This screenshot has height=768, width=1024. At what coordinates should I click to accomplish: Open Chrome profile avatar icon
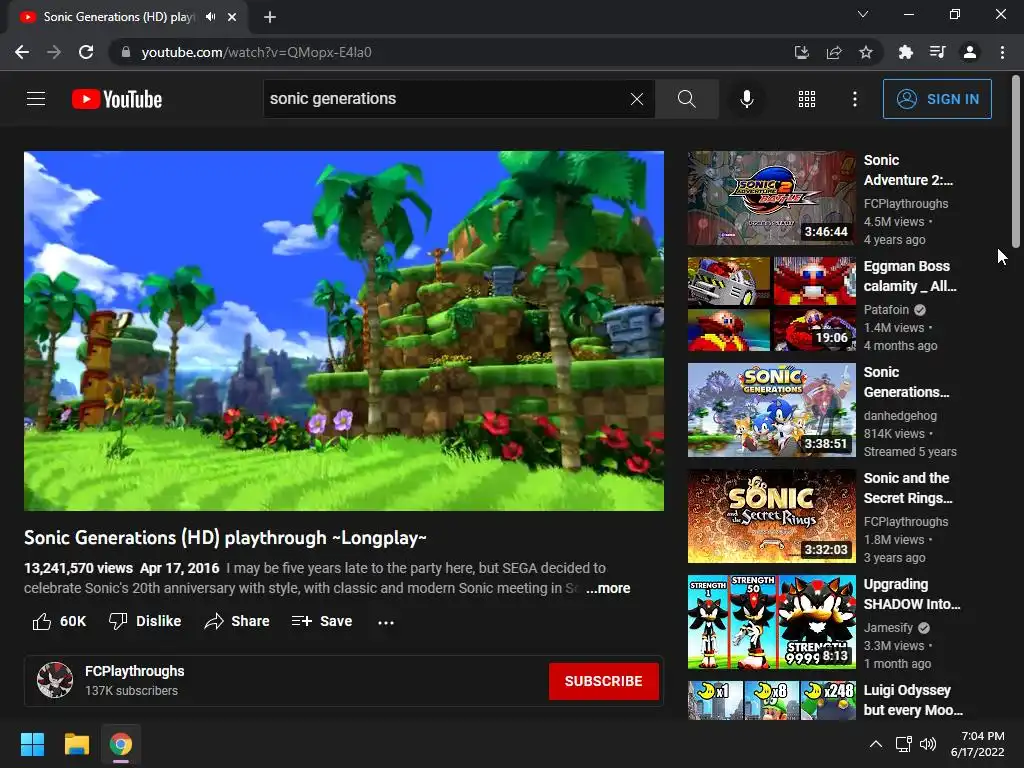pos(970,52)
